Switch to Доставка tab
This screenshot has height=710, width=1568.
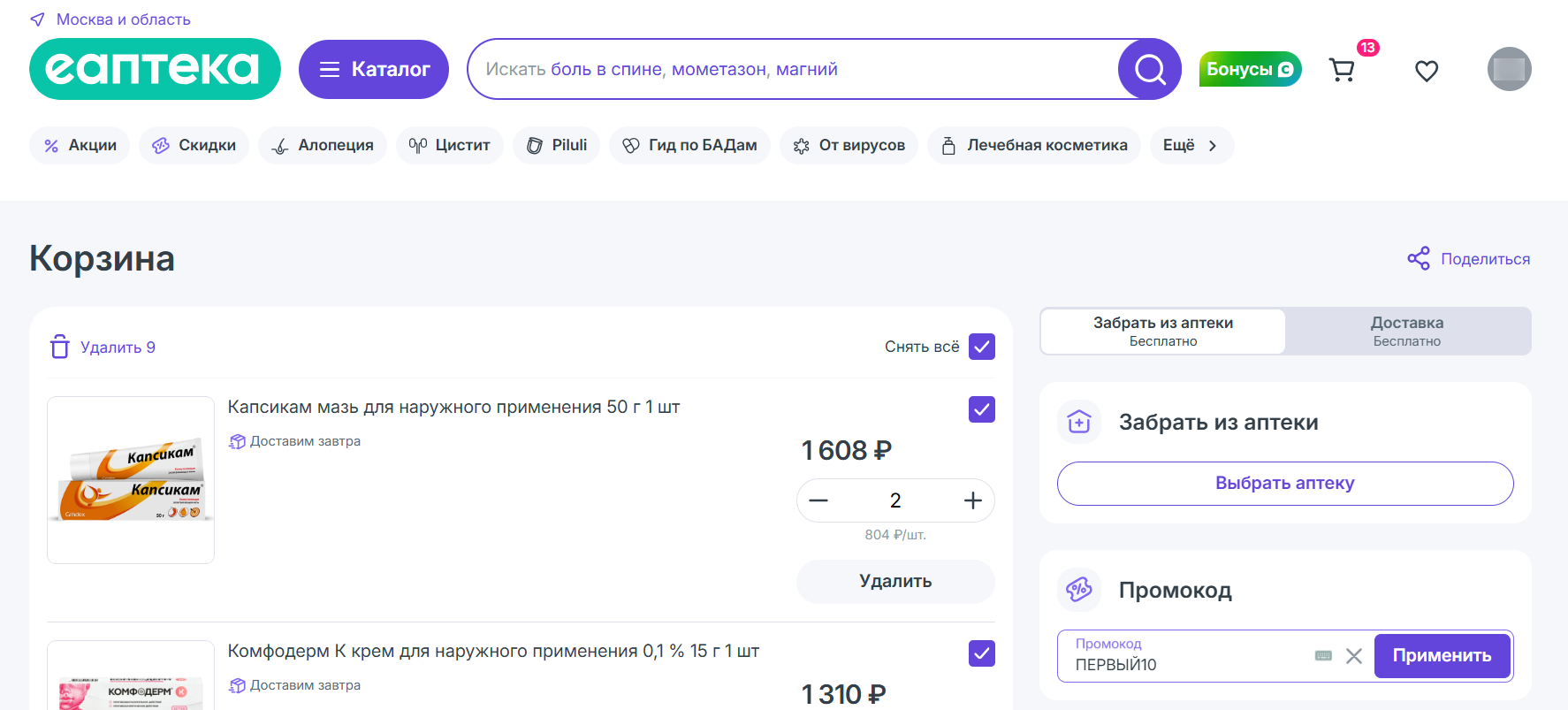(1407, 331)
